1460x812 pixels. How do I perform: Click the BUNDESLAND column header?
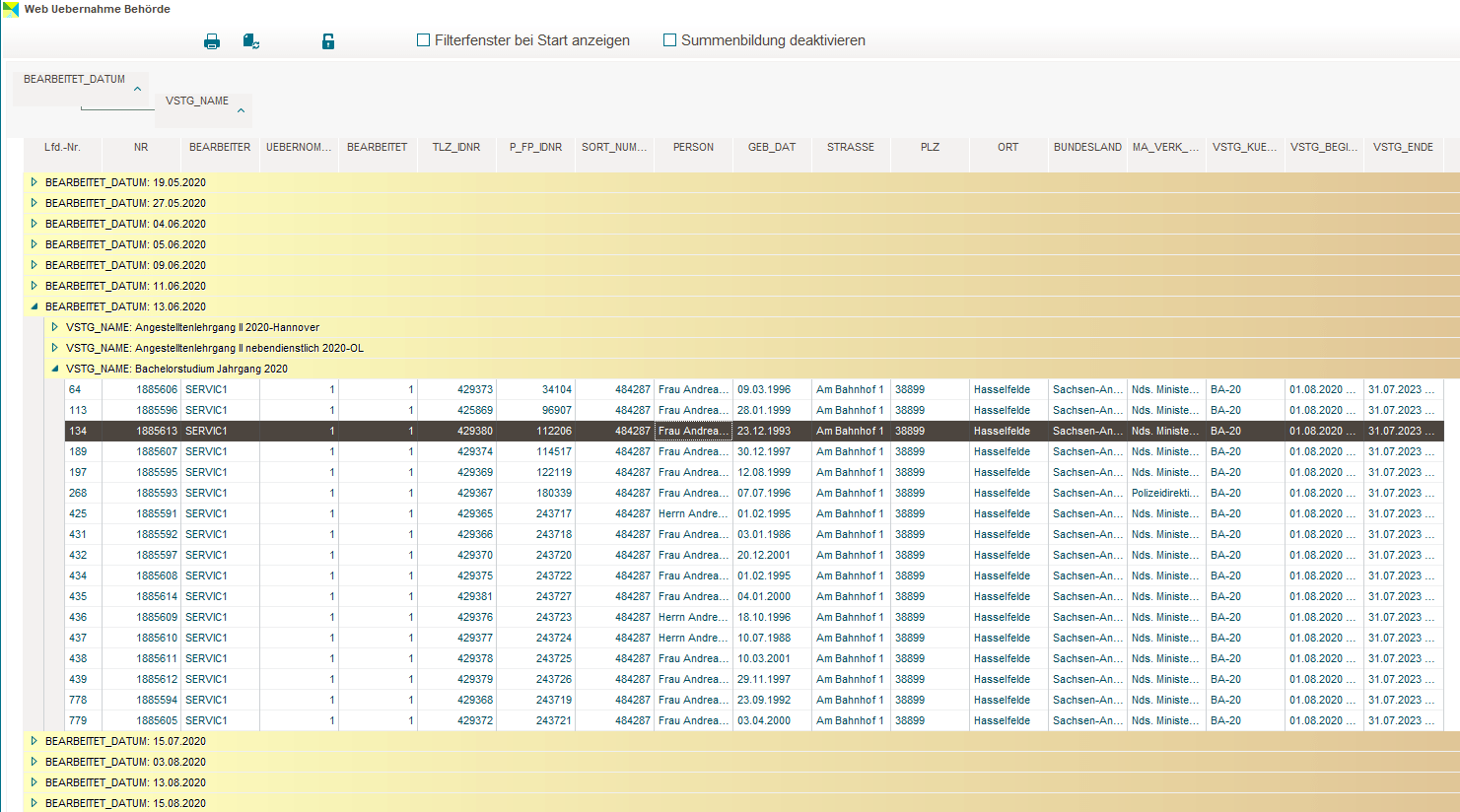1086,147
